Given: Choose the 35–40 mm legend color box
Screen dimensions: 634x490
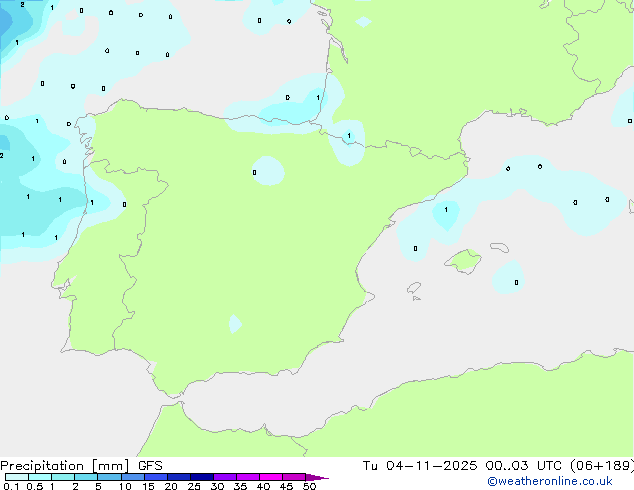Looking at the screenshot, I should 248,477.
